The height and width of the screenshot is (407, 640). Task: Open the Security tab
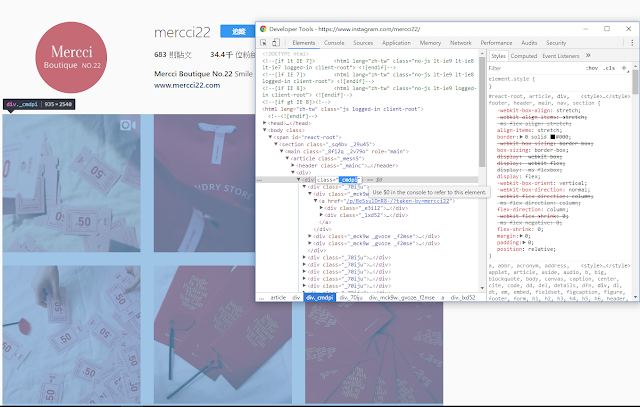(556, 43)
